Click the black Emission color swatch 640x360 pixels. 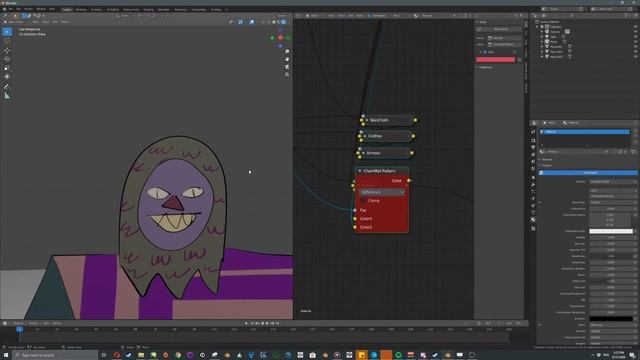(611, 319)
